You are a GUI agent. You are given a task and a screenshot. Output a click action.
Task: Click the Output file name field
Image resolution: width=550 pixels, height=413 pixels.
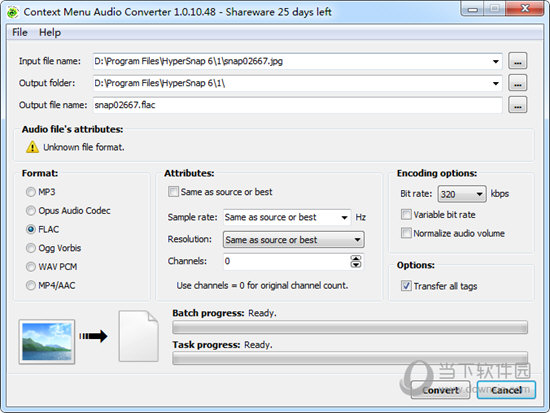[x=298, y=105]
